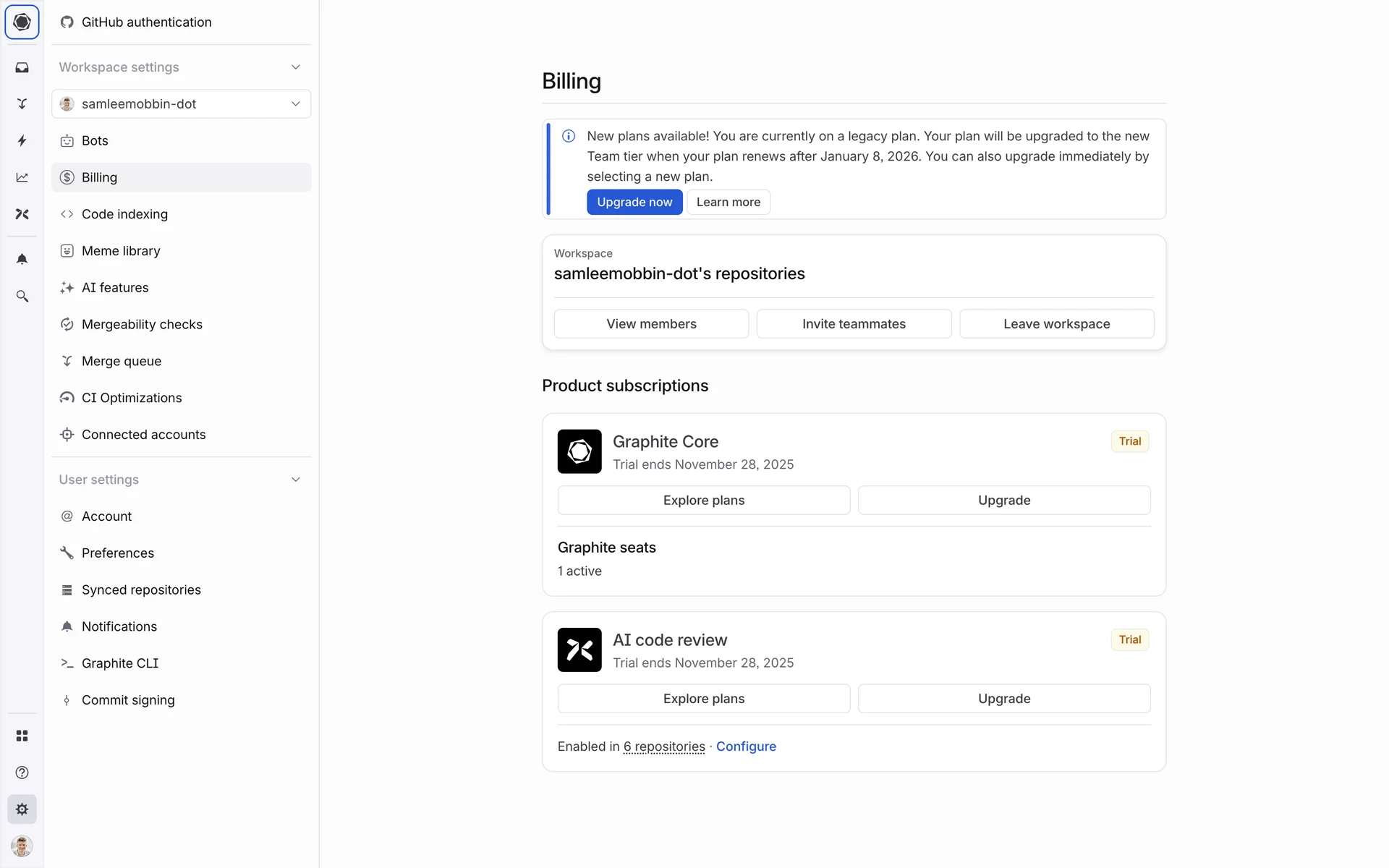Open Mergeability checks settings
Image resolution: width=1389 pixels, height=868 pixels.
(142, 325)
